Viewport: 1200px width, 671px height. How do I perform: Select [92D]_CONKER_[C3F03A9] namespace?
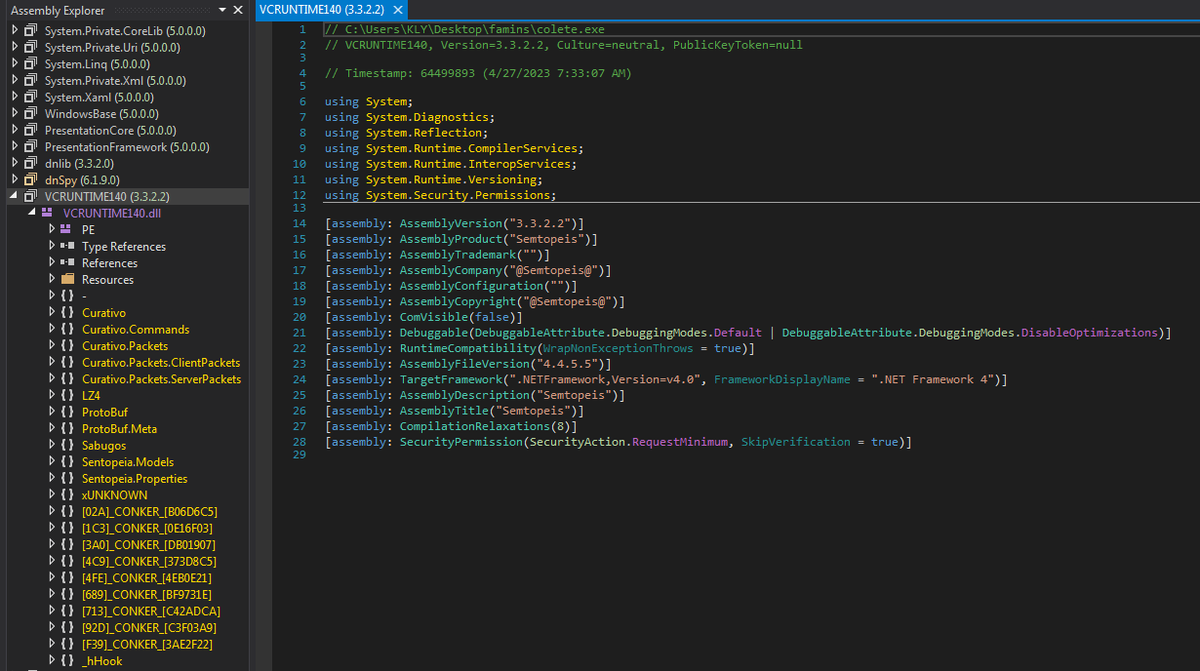click(x=149, y=628)
